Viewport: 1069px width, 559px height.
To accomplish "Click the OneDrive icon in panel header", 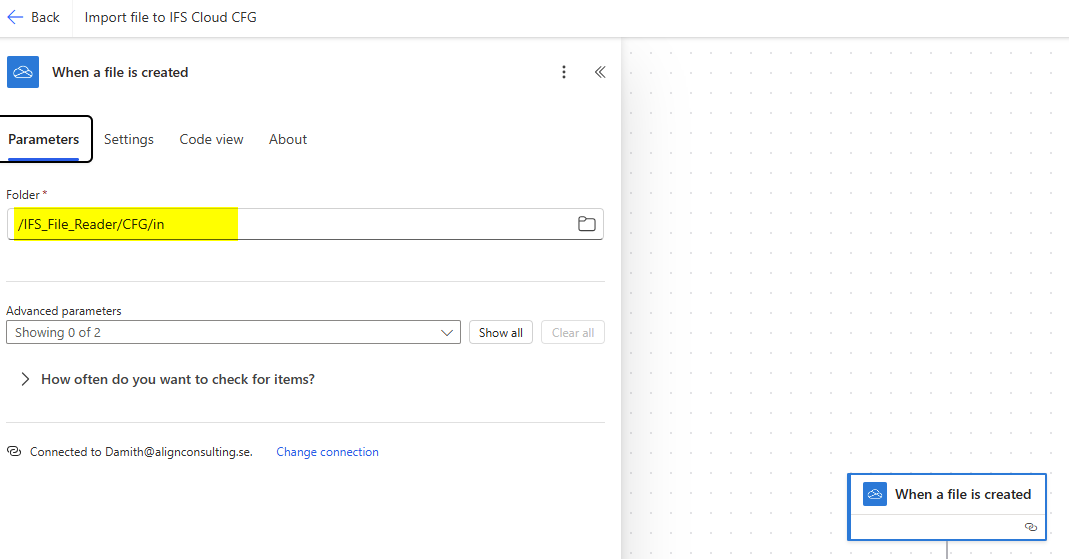I will pos(23,72).
